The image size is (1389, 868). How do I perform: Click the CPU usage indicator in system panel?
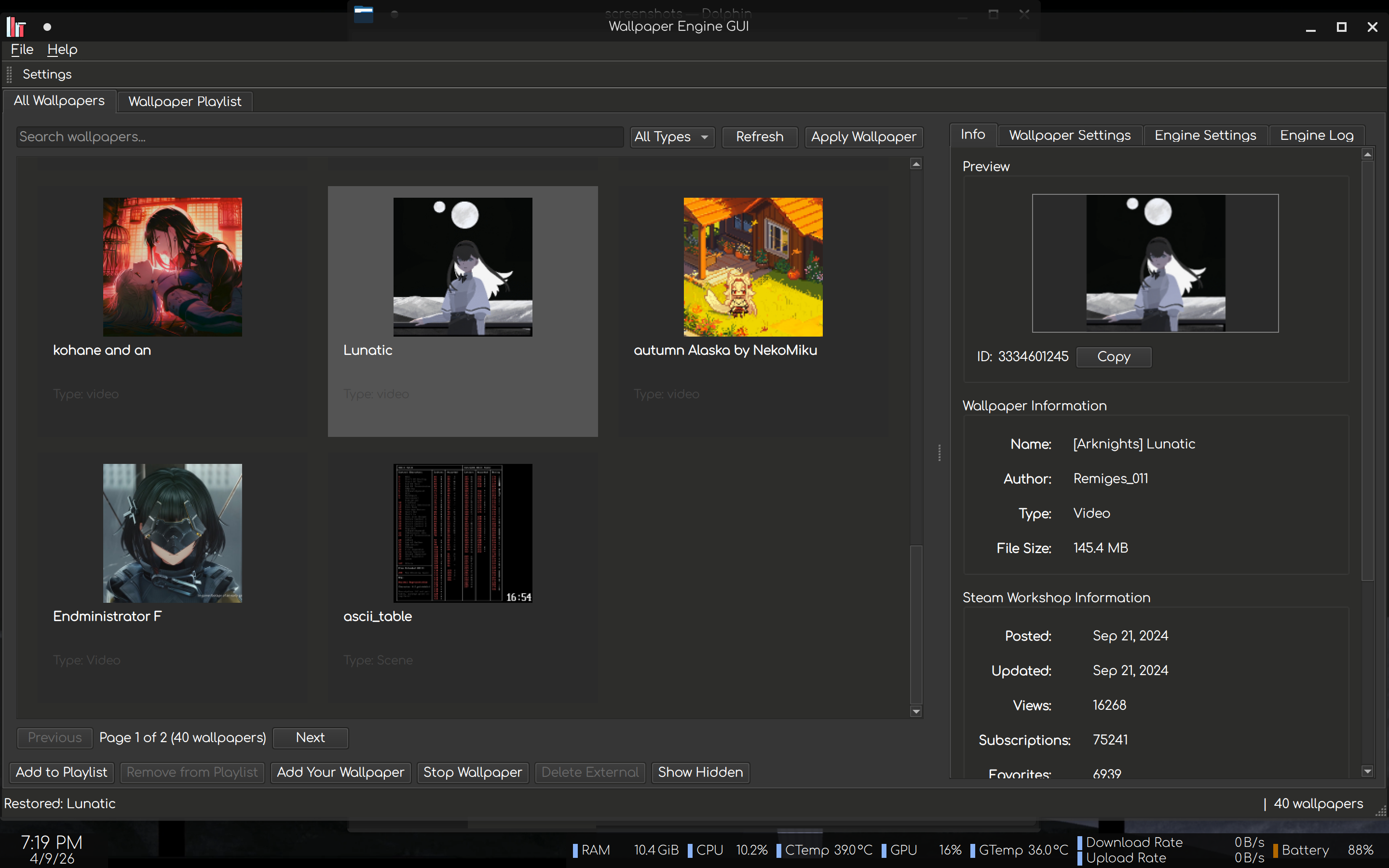coord(728,850)
